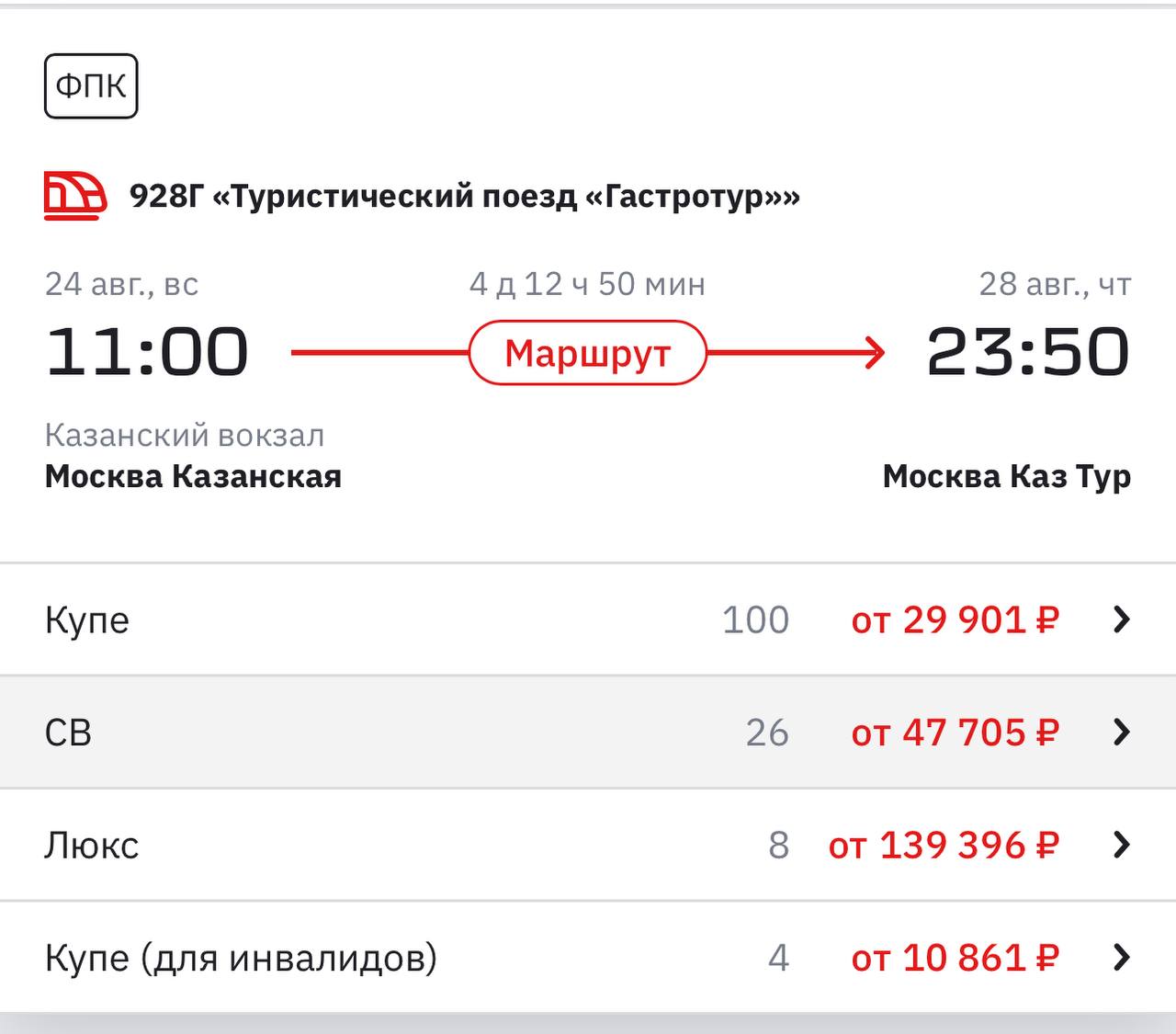Click the arrival station Москва Каз Тур
The image size is (1176, 1034).
[1007, 476]
